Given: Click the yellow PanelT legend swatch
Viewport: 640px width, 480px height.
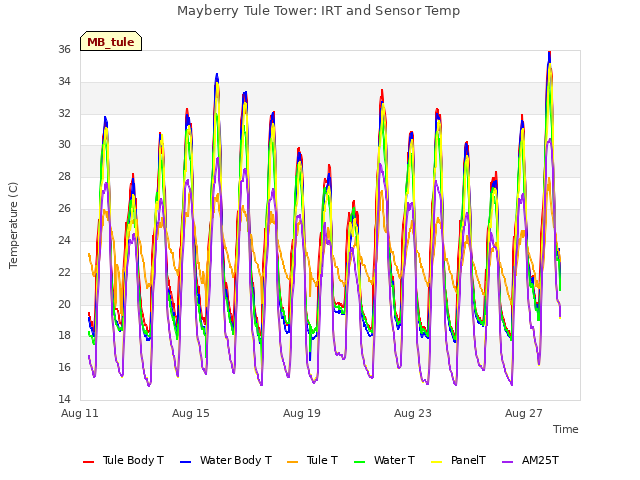Looking at the screenshot, I should coord(437,462).
